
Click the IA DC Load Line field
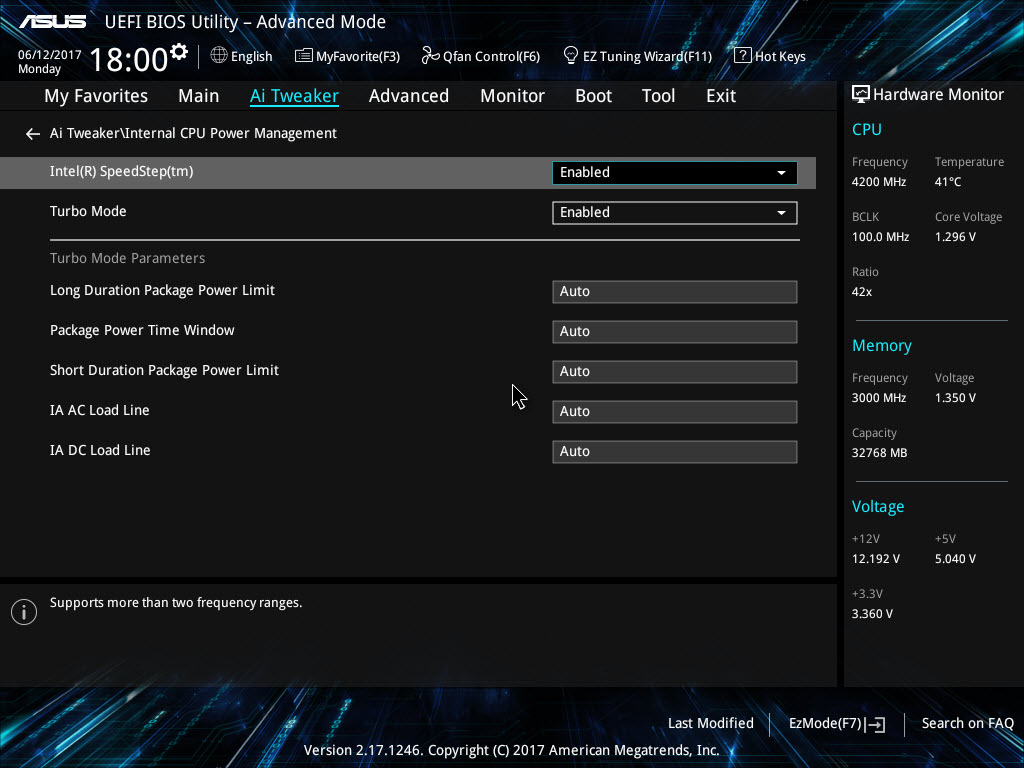(x=675, y=452)
